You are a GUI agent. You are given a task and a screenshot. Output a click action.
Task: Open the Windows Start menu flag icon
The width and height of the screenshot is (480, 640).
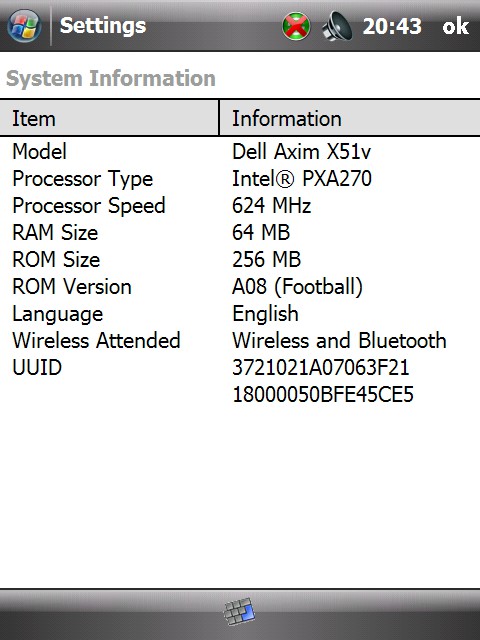pos(24,26)
